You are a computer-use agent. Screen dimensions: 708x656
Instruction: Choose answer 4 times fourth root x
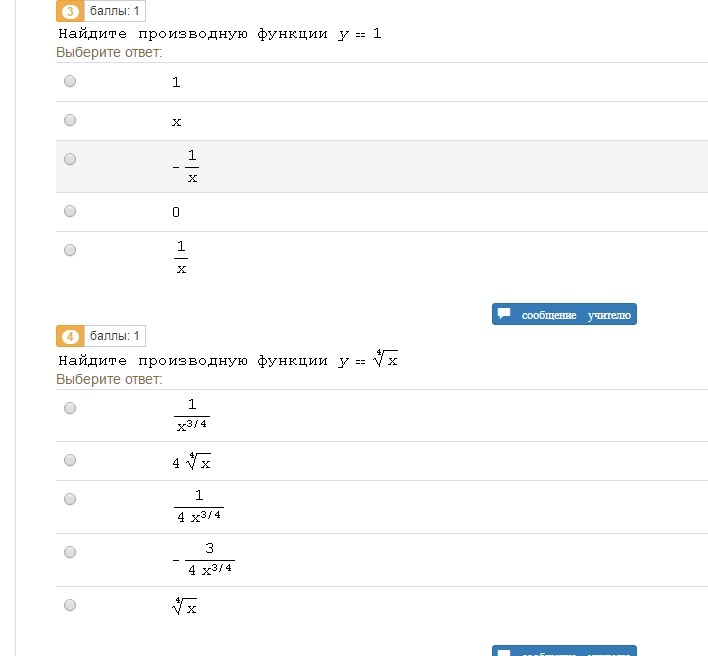pos(70,460)
